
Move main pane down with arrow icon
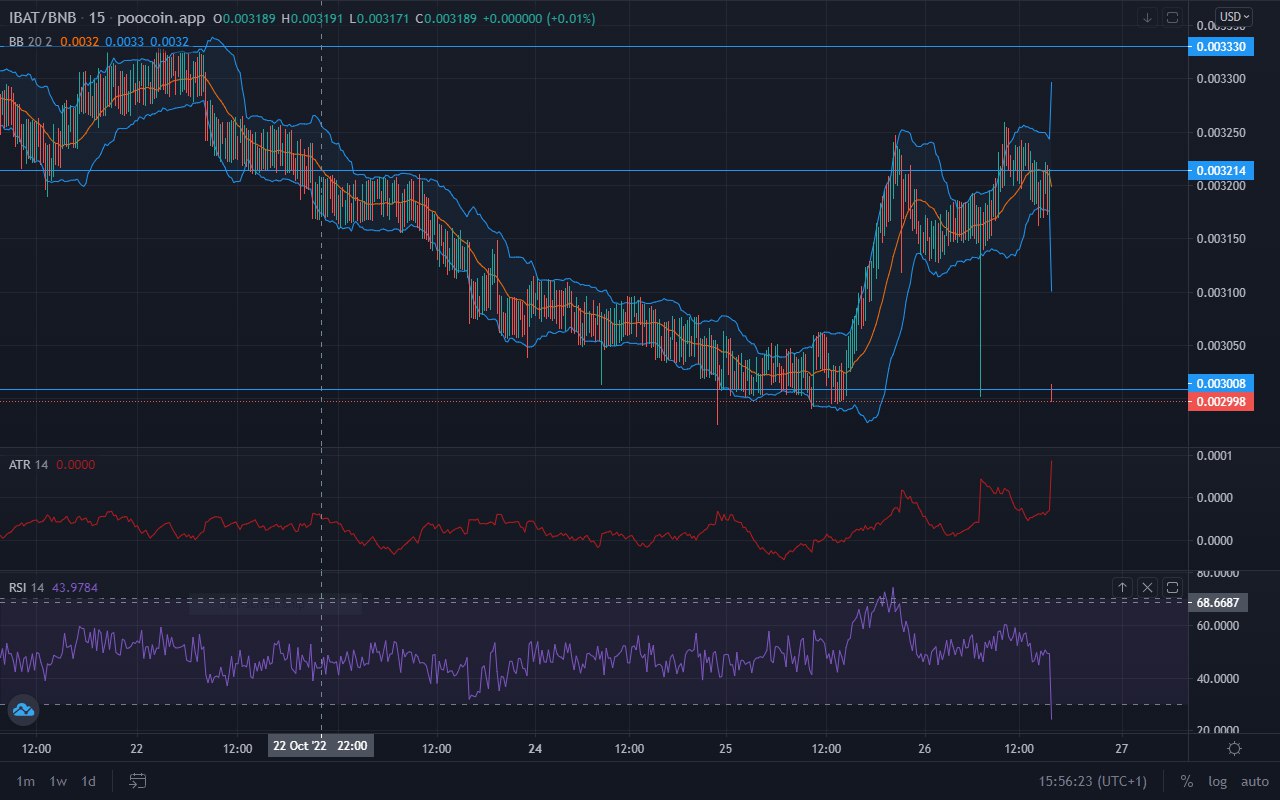tap(1147, 17)
